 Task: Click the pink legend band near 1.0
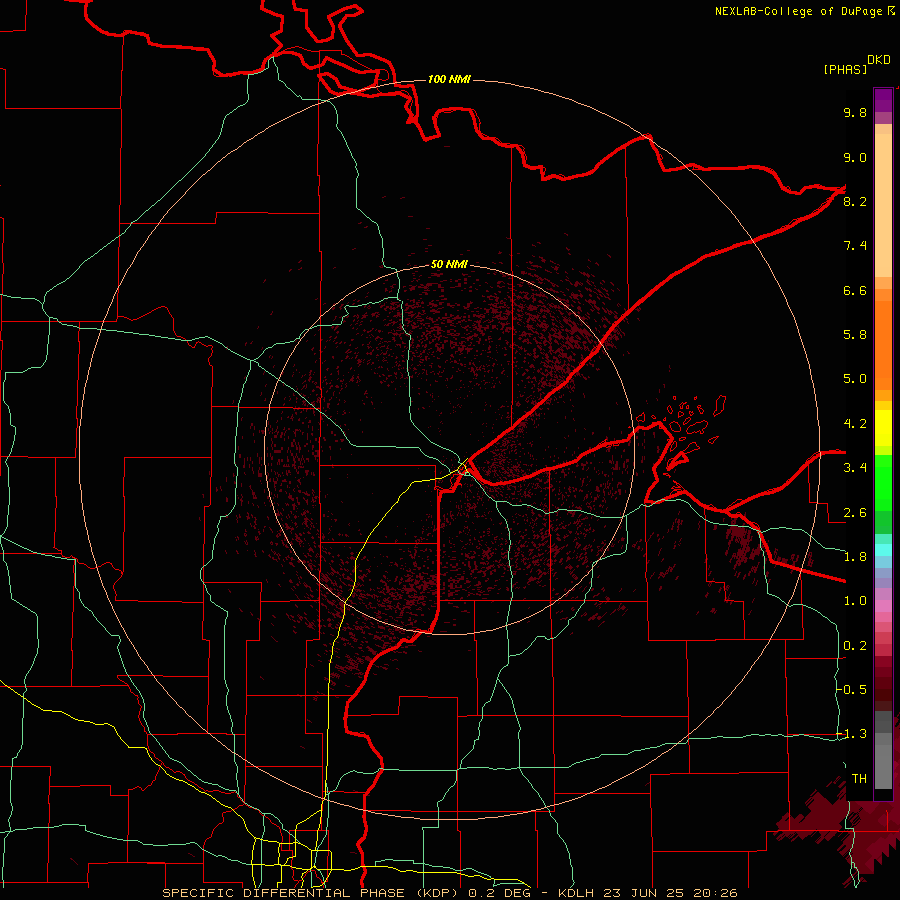point(883,606)
